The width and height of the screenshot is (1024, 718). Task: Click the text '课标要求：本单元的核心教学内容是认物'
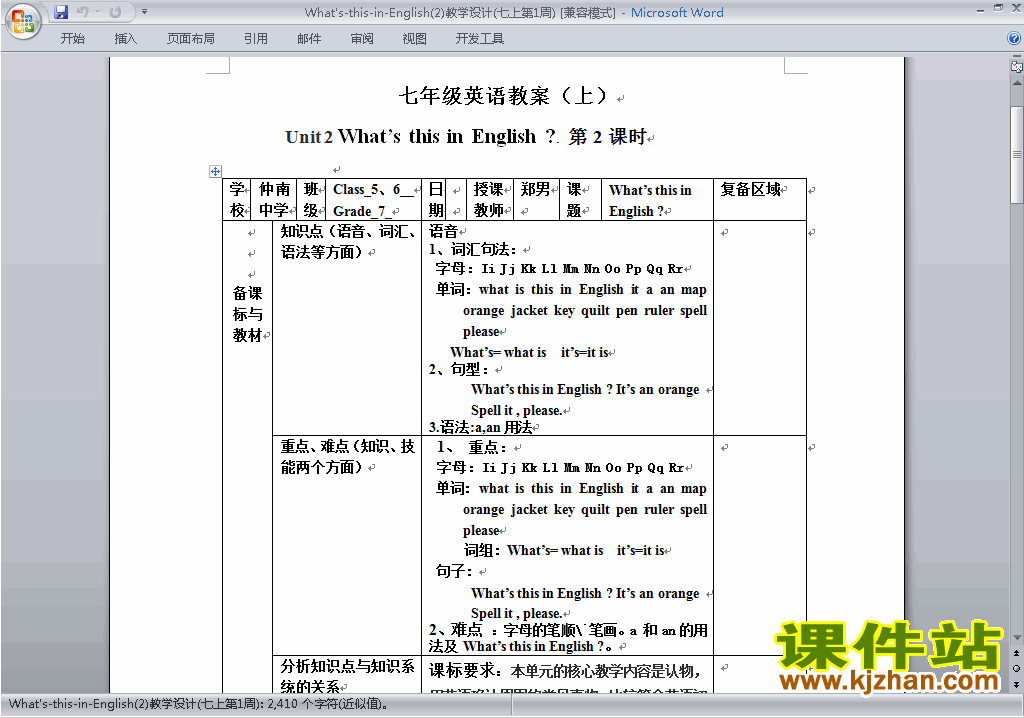pos(564,670)
